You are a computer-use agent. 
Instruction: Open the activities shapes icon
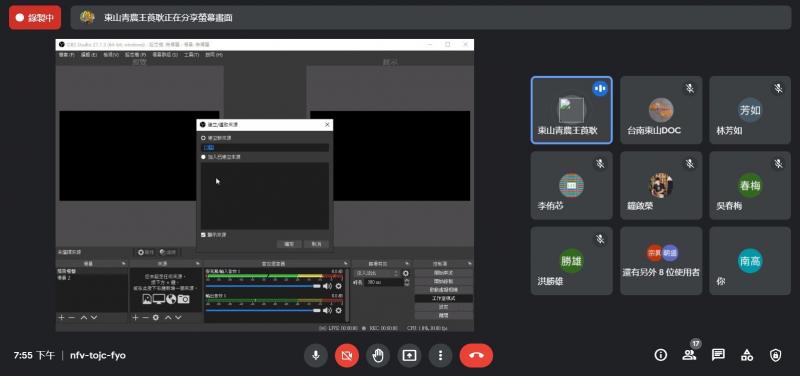pos(747,355)
